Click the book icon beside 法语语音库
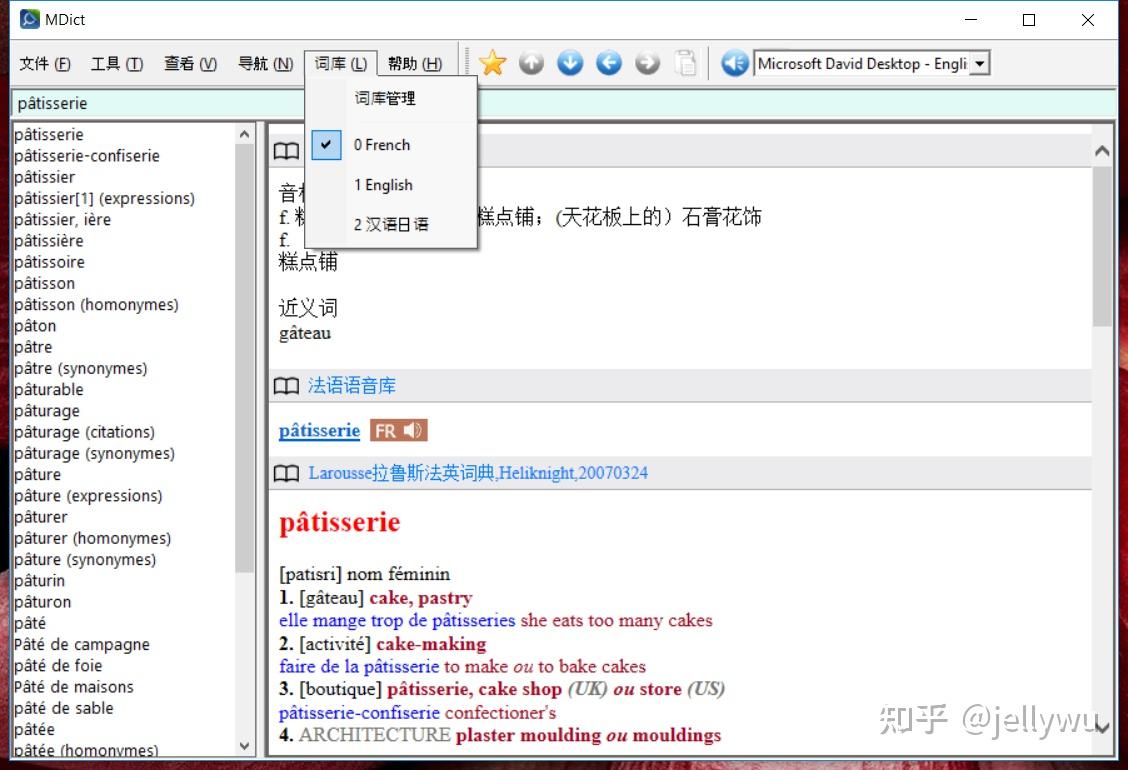 pos(286,385)
